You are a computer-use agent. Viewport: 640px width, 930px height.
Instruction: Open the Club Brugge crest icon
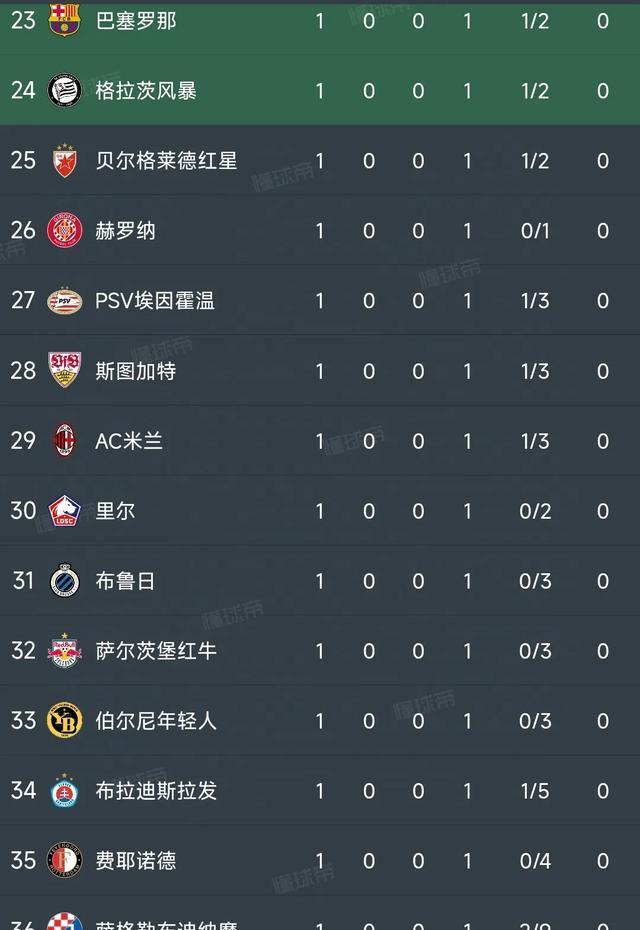coord(65,581)
